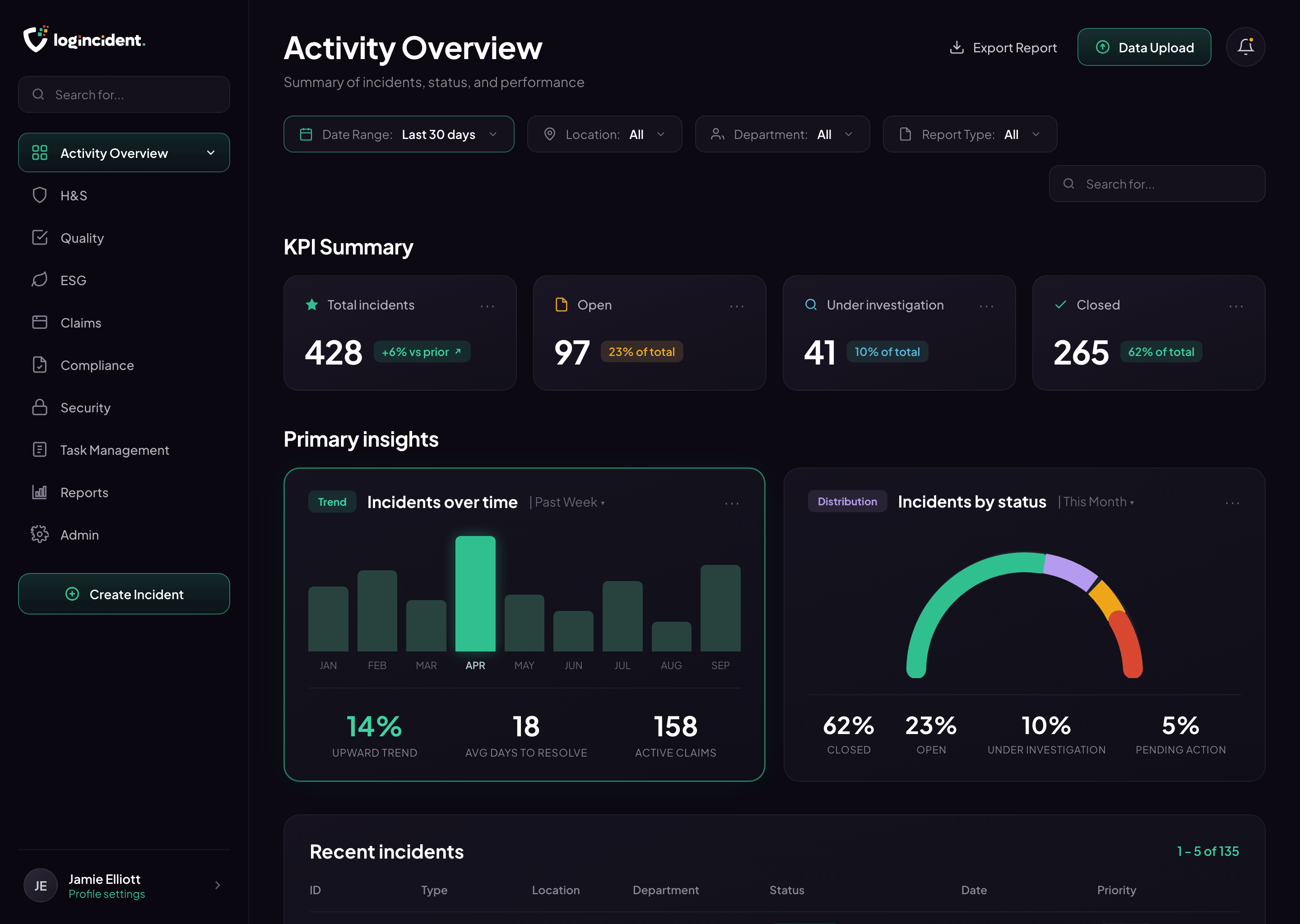
Task: Click the JE avatar circle
Action: coord(41,885)
